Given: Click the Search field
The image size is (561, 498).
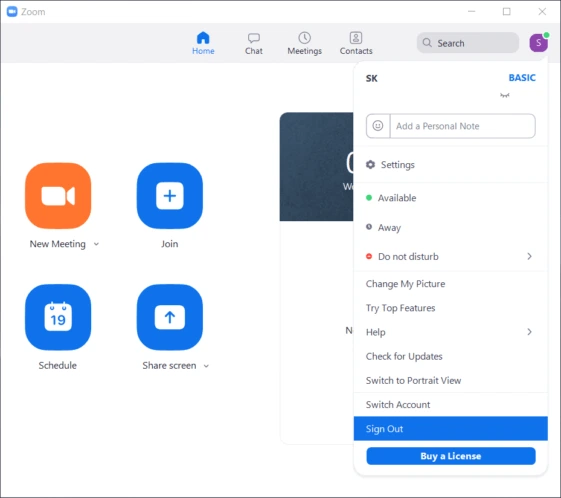Looking at the screenshot, I should (x=468, y=43).
